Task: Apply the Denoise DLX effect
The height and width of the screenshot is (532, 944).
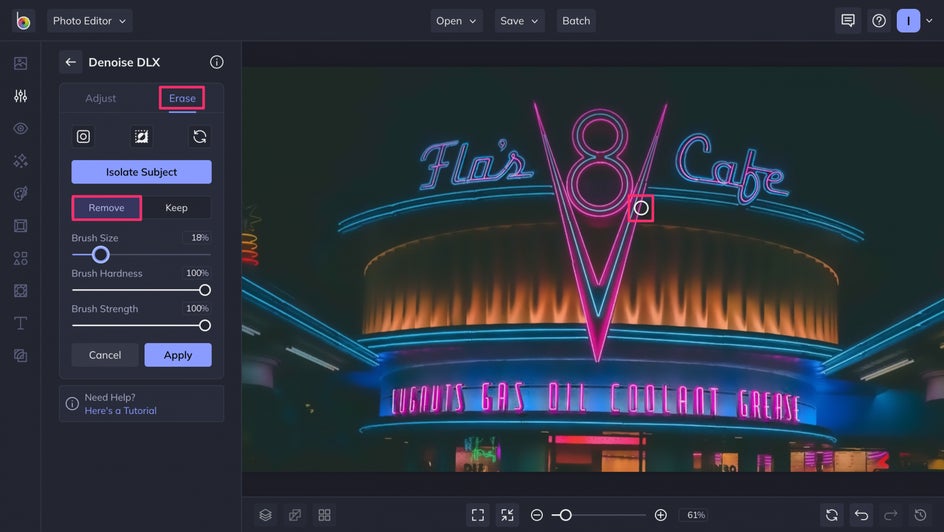Action: click(178, 355)
